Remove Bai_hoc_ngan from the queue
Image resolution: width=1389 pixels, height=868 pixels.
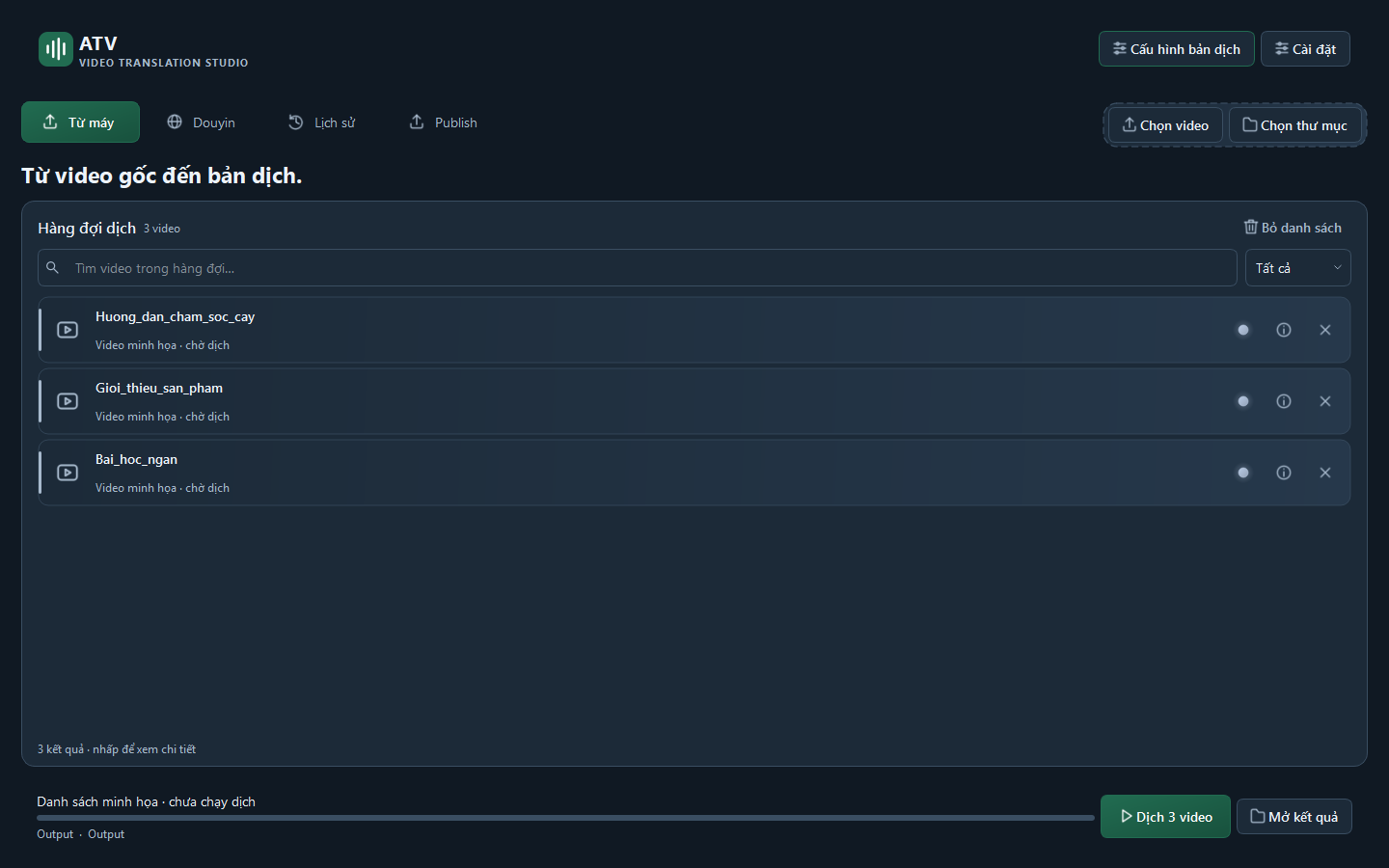(1325, 473)
